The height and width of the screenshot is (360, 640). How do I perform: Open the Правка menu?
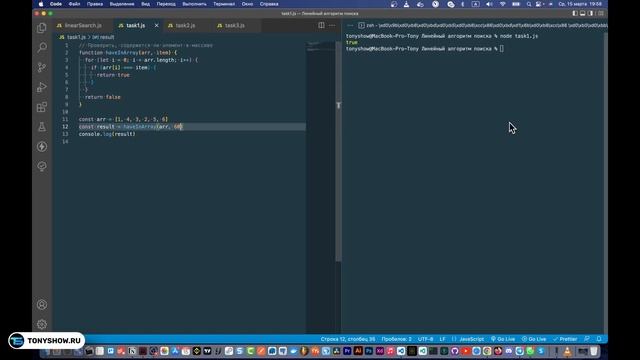[x=95, y=4]
